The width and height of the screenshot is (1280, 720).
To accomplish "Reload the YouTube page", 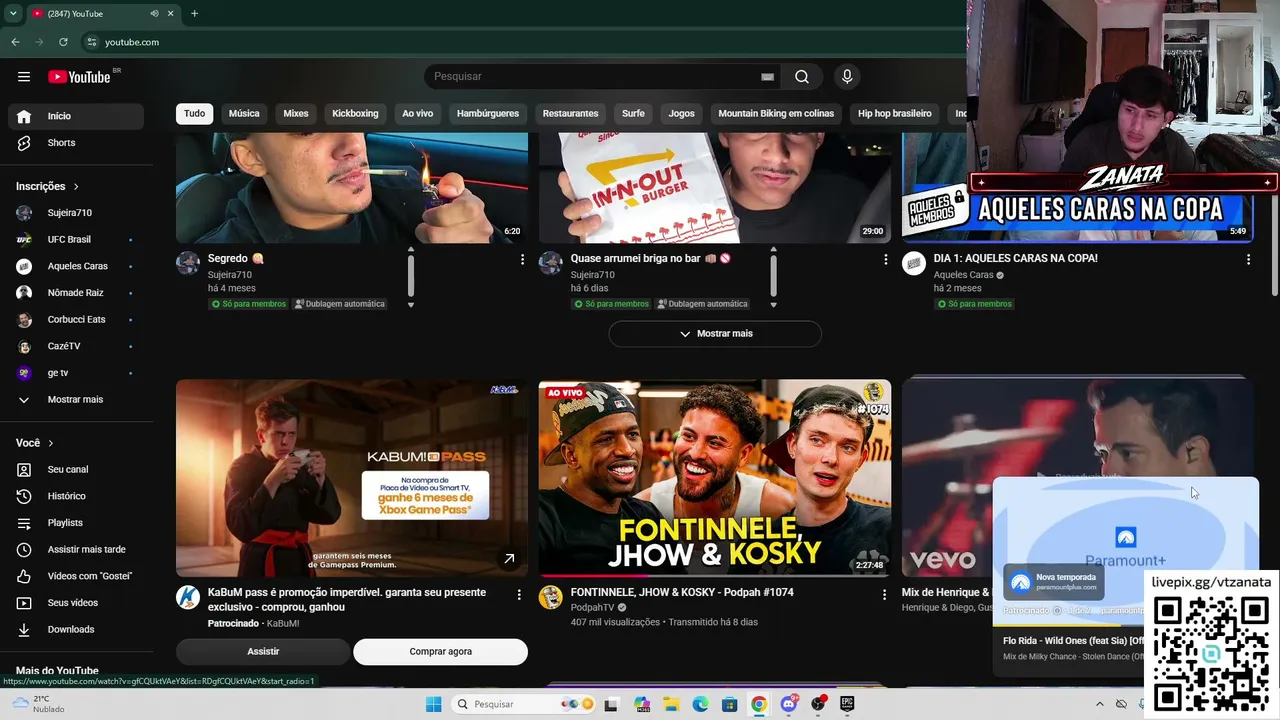I will pos(63,42).
